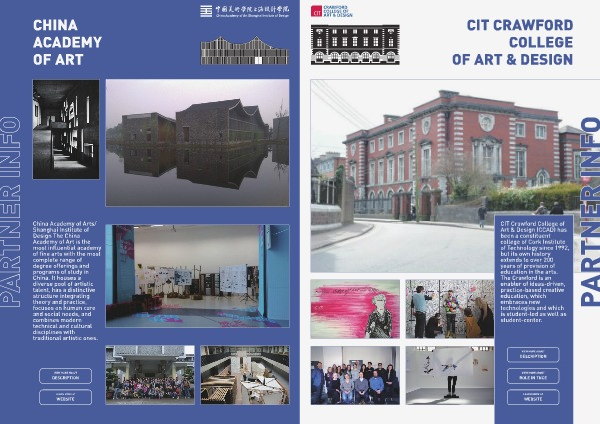The width and height of the screenshot is (600, 424).
Task: Click the Crawford staff group photo
Action: pos(354,374)
